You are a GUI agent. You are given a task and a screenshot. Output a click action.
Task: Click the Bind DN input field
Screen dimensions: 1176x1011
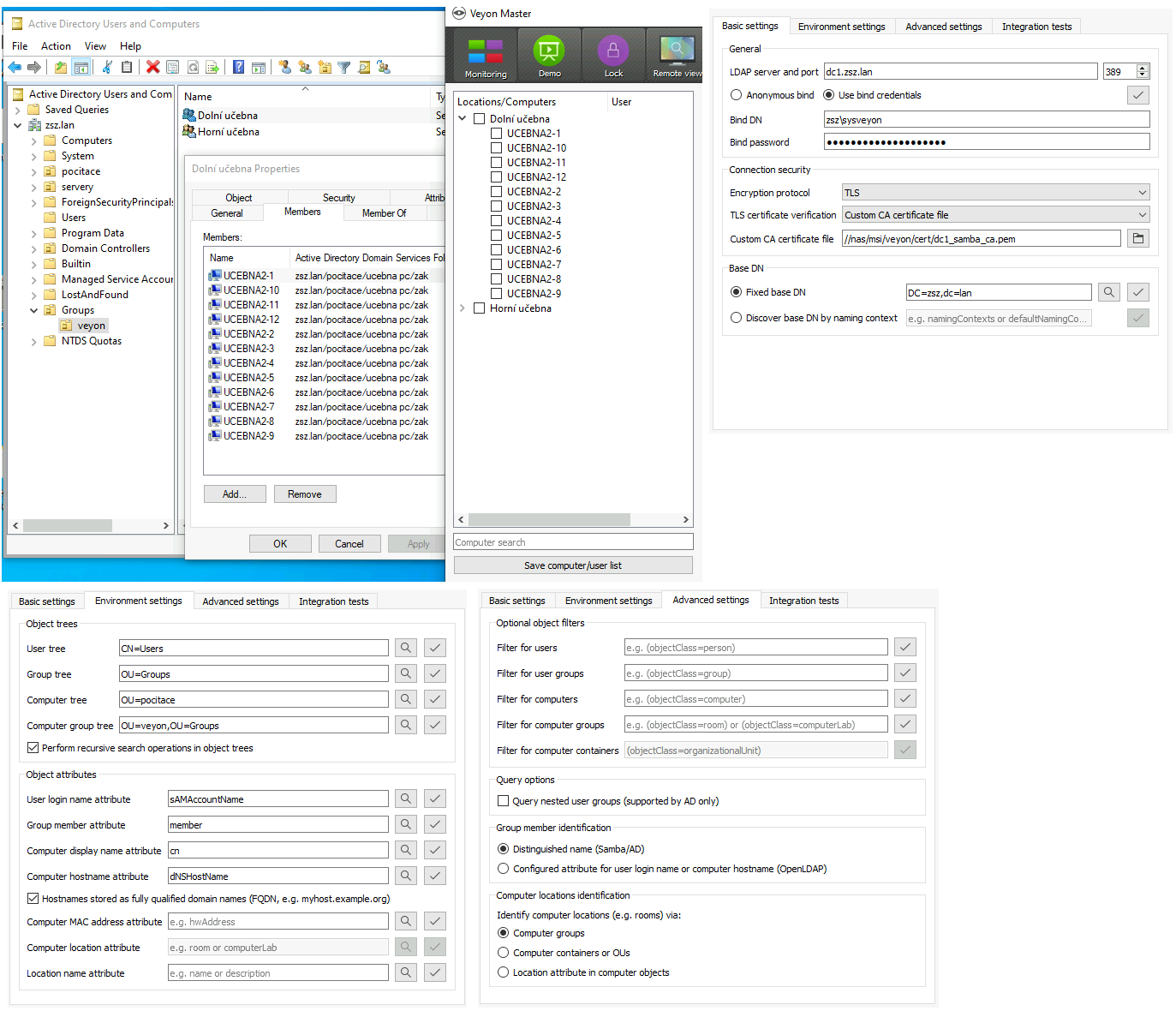tap(987, 120)
